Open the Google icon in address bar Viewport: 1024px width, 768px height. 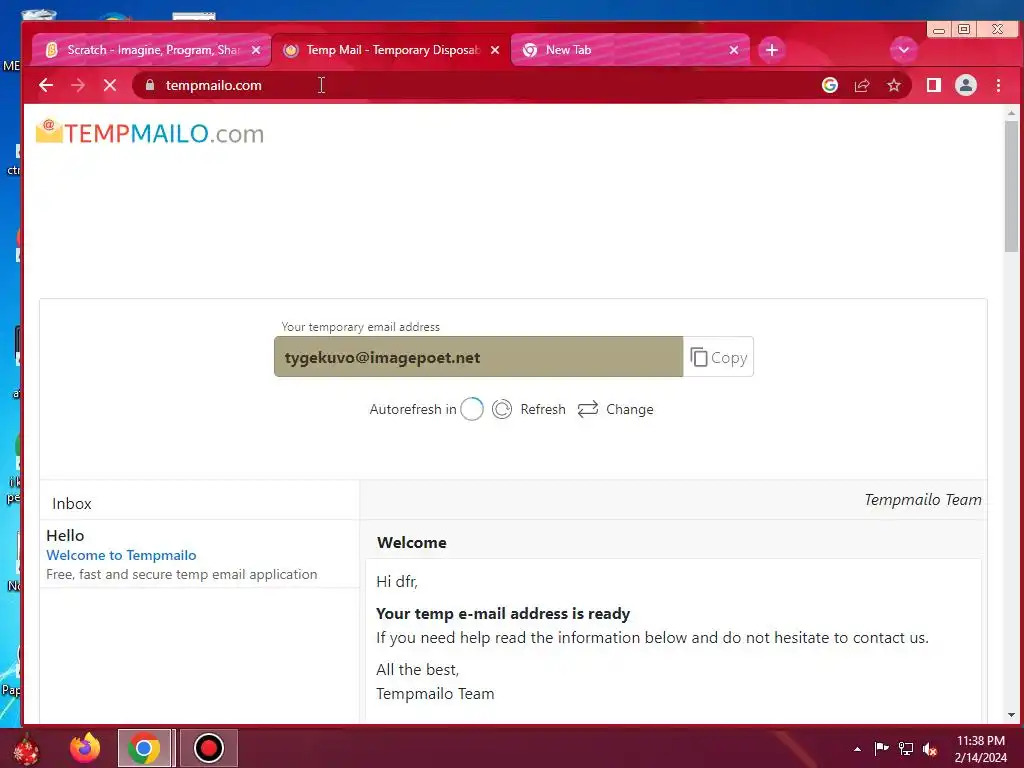tap(829, 86)
